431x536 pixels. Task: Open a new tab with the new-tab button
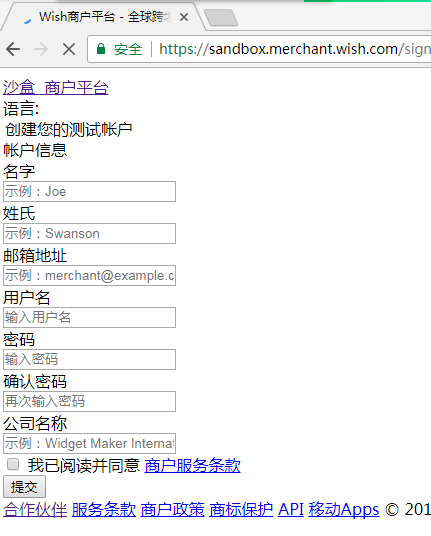[x=221, y=17]
